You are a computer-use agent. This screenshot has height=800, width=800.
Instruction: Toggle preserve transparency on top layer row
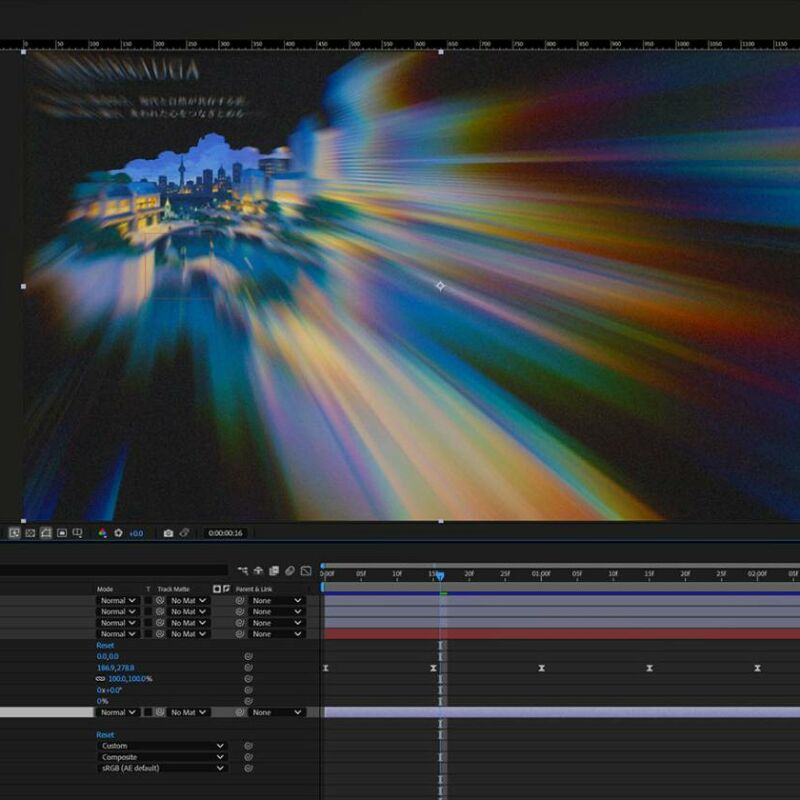pos(148,601)
